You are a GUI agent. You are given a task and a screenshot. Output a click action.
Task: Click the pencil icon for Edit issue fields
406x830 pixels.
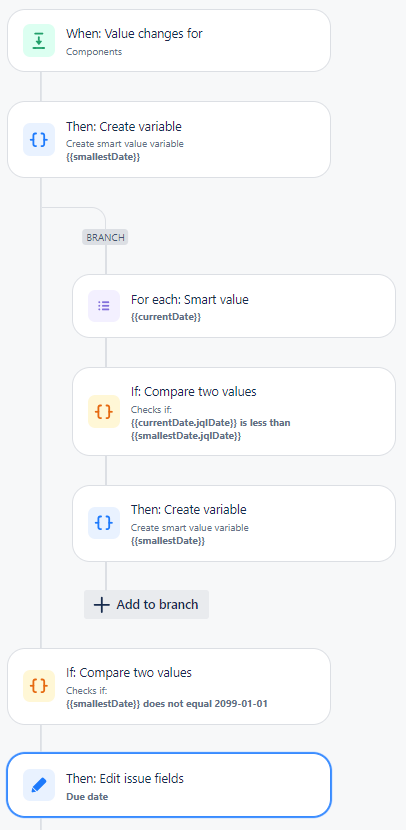coord(39,785)
